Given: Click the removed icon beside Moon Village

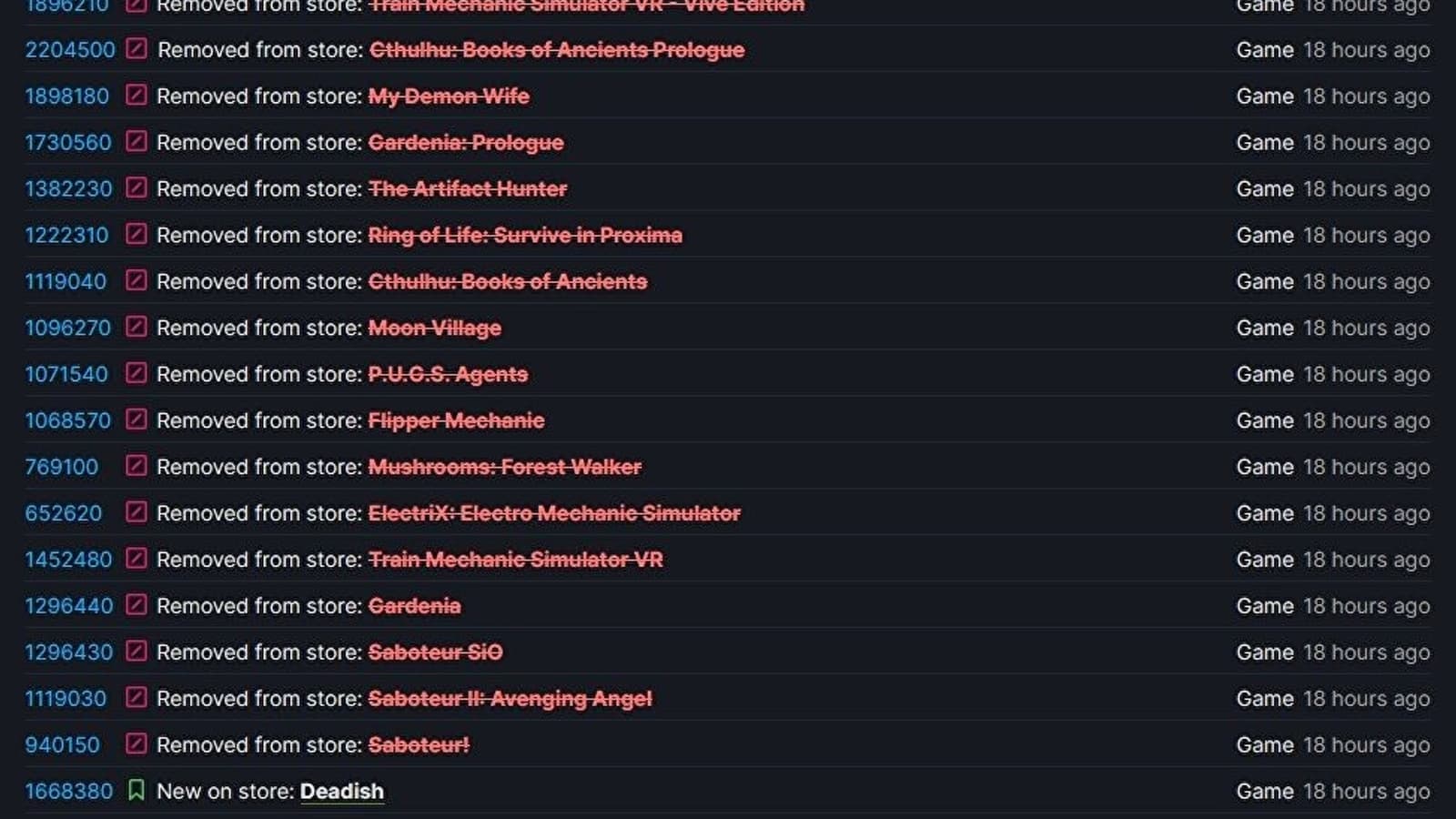Looking at the screenshot, I should (x=136, y=328).
